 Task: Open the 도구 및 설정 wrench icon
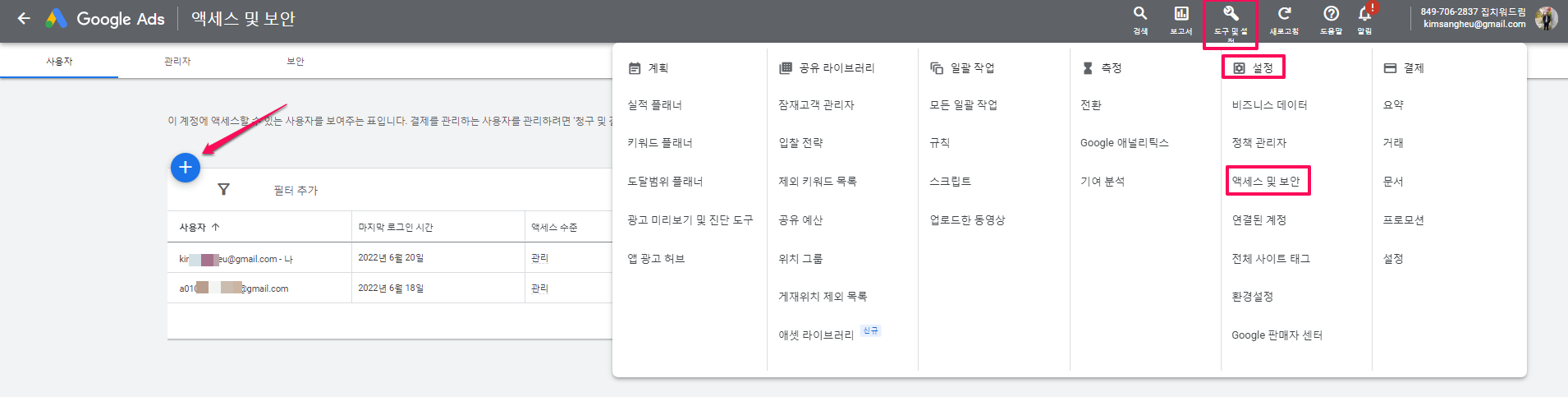(1231, 13)
